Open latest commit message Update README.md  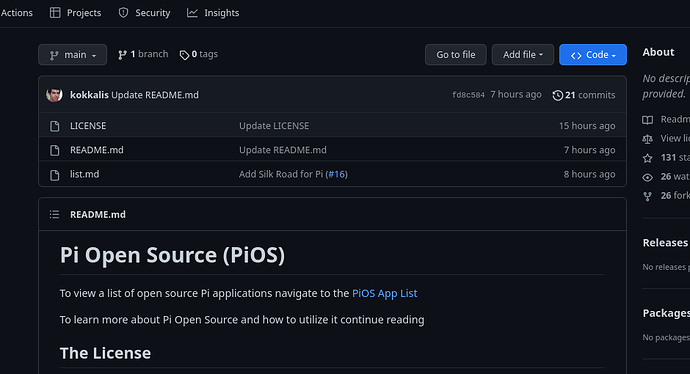coord(155,95)
